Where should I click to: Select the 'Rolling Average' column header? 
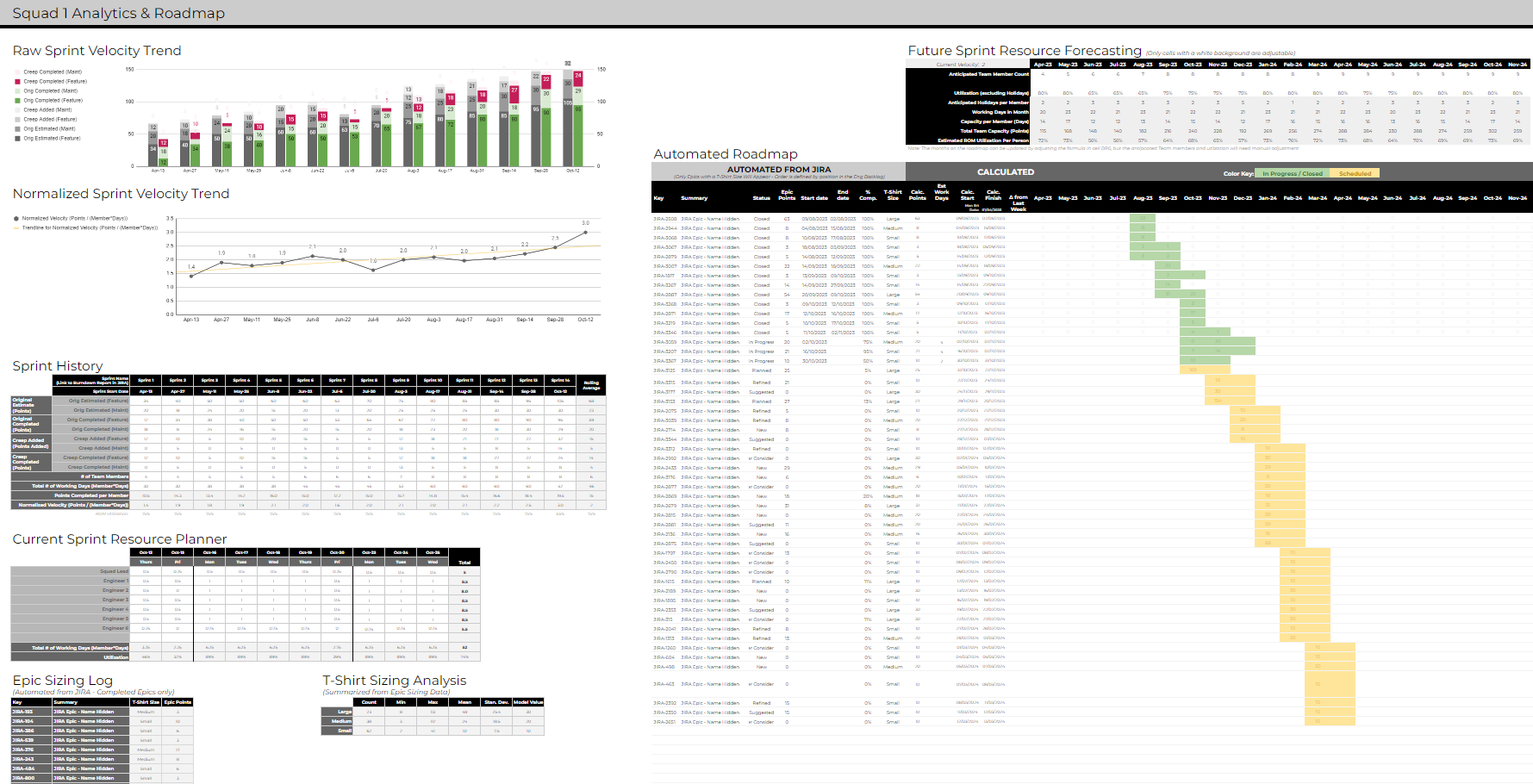click(x=592, y=385)
